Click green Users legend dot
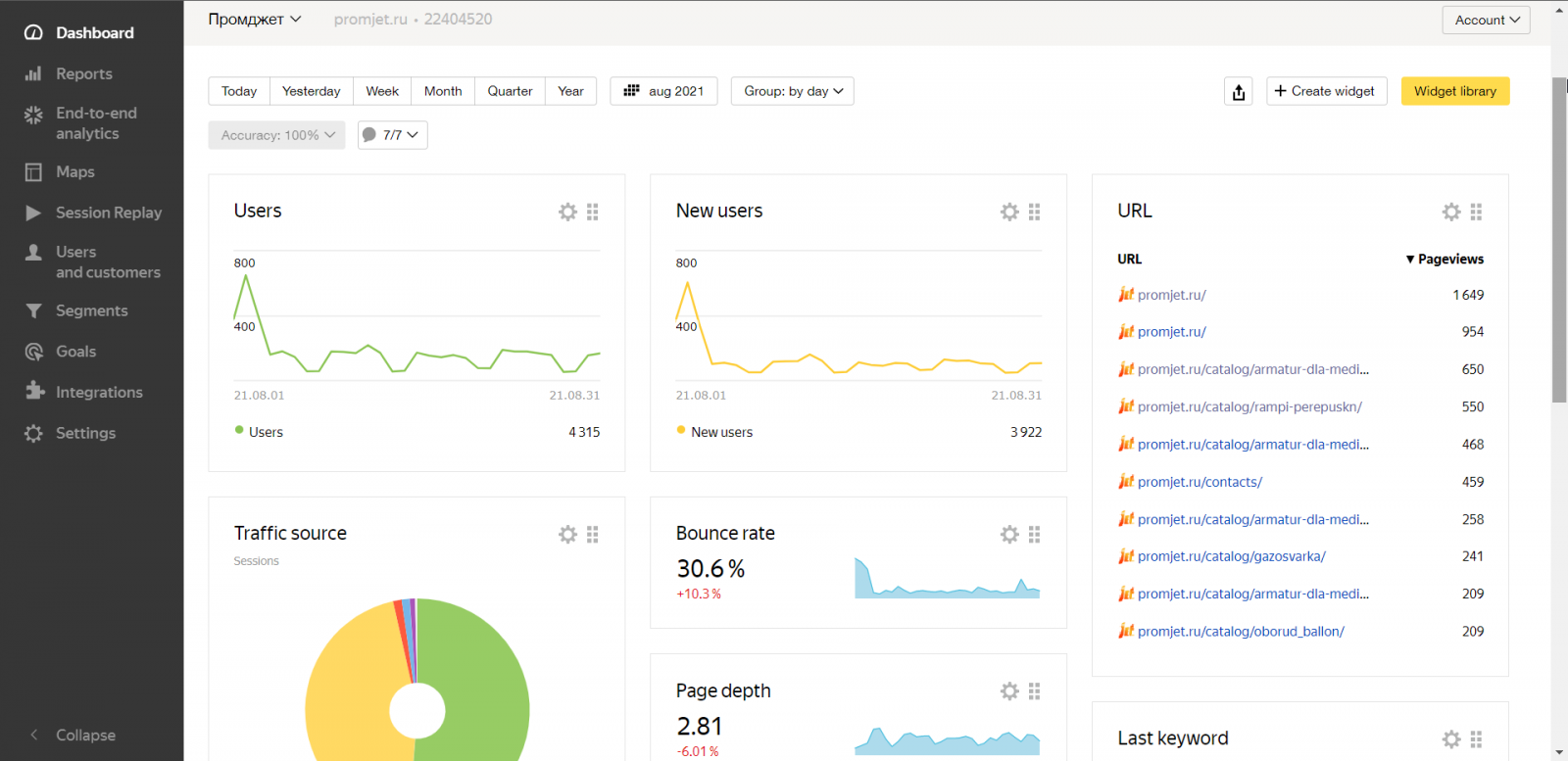 [239, 430]
